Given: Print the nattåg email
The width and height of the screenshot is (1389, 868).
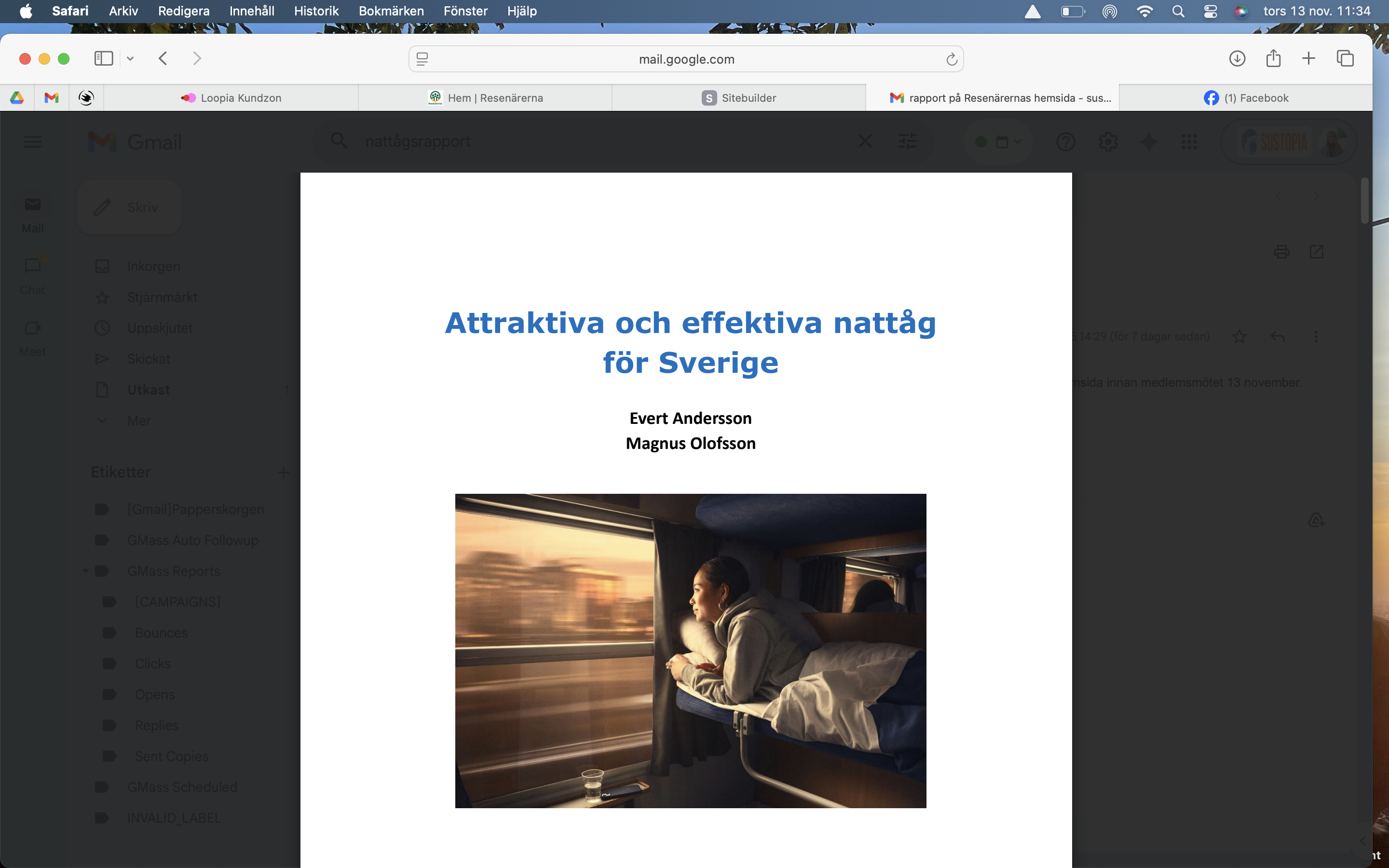Looking at the screenshot, I should (x=1281, y=251).
